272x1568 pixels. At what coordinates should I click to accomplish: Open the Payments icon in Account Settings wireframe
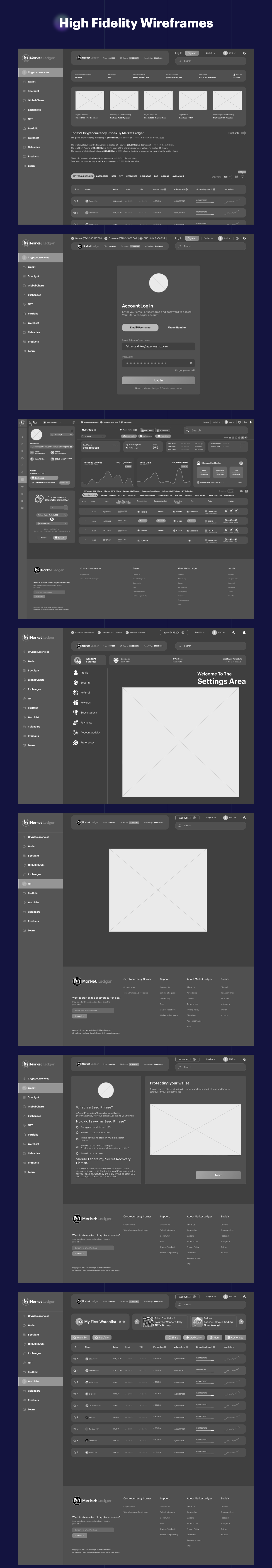tap(76, 723)
